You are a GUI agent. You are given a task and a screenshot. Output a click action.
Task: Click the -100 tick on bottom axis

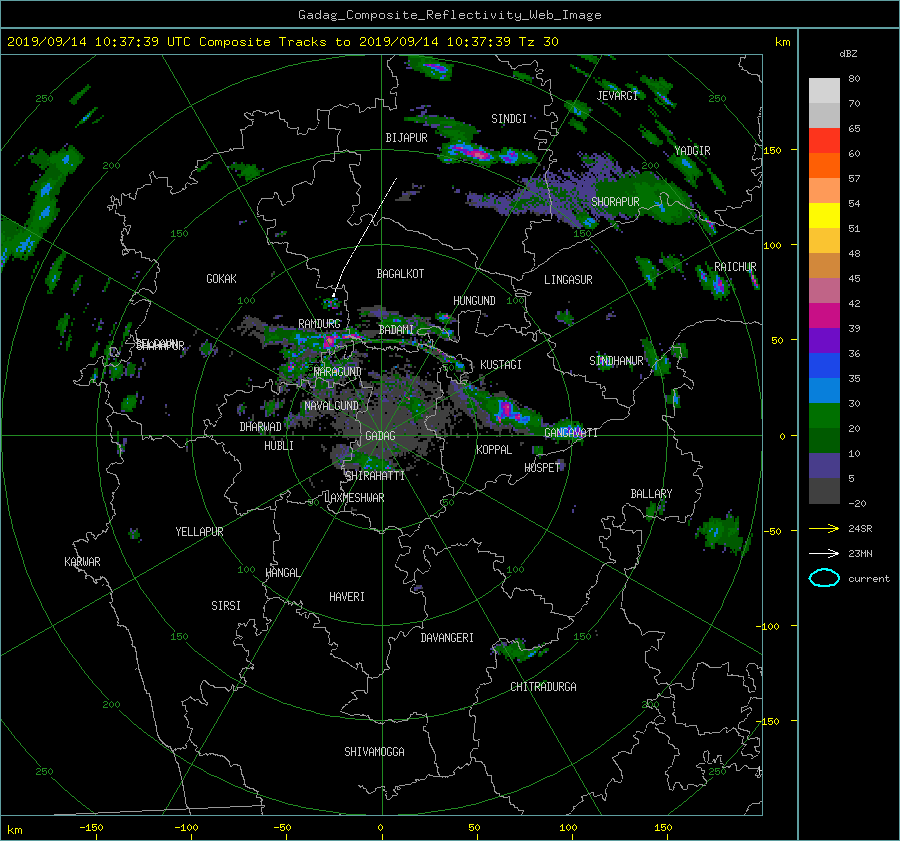click(x=186, y=828)
